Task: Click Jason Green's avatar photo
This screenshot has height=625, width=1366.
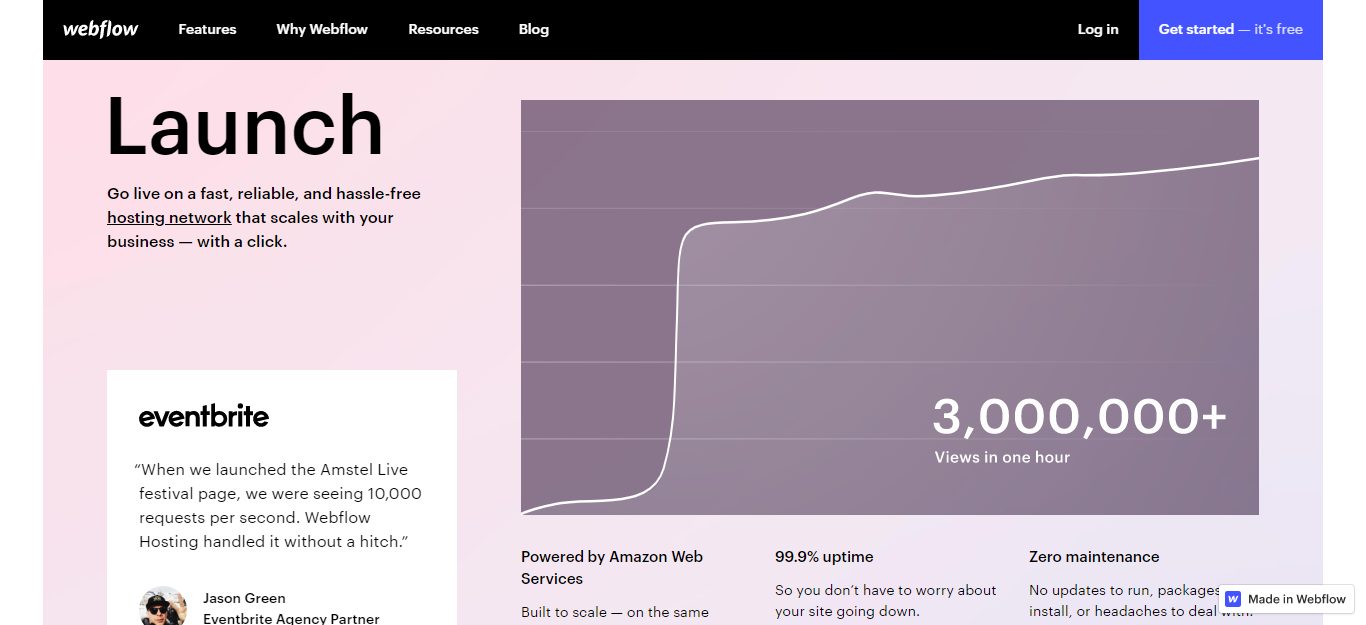Action: click(163, 606)
